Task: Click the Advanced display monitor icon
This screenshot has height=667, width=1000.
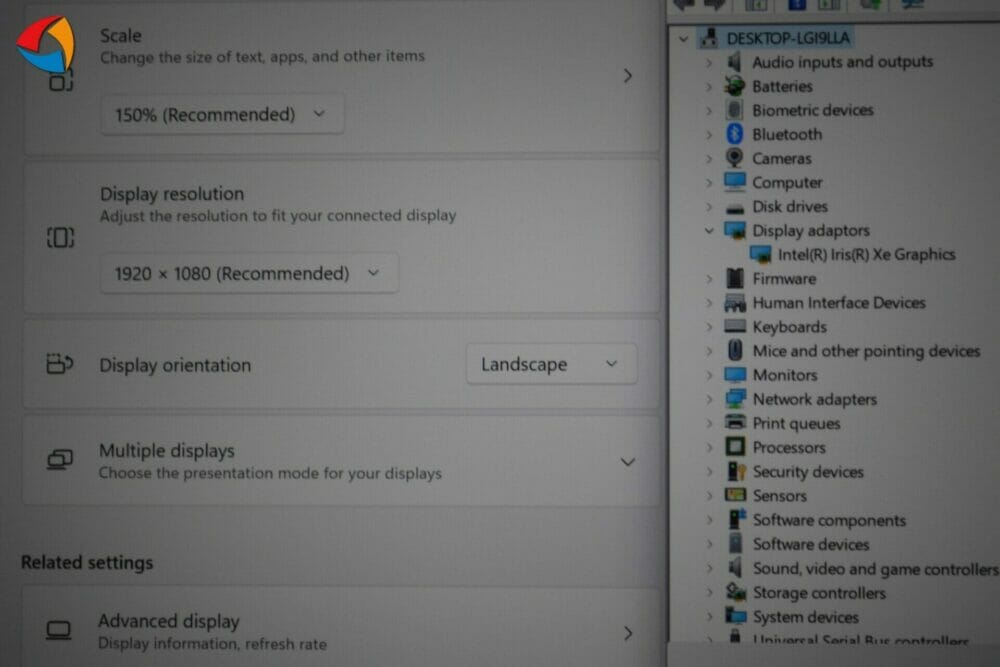Action: 59,631
